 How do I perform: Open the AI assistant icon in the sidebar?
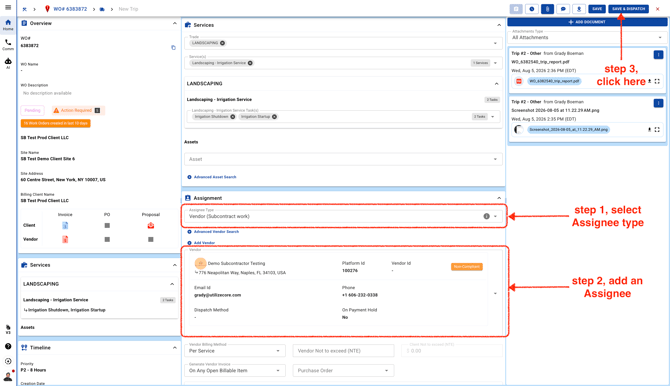[x=8, y=63]
